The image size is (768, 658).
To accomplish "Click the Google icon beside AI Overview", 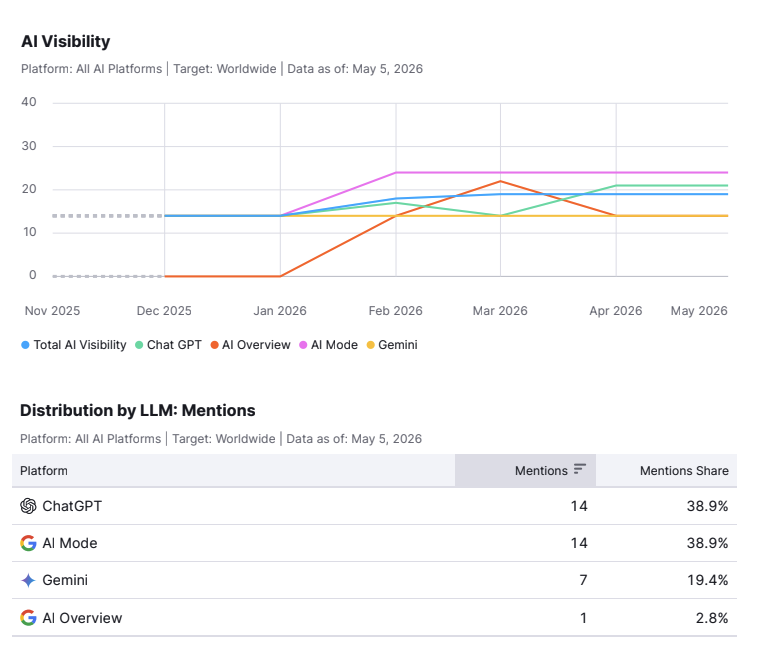I will 28,617.
